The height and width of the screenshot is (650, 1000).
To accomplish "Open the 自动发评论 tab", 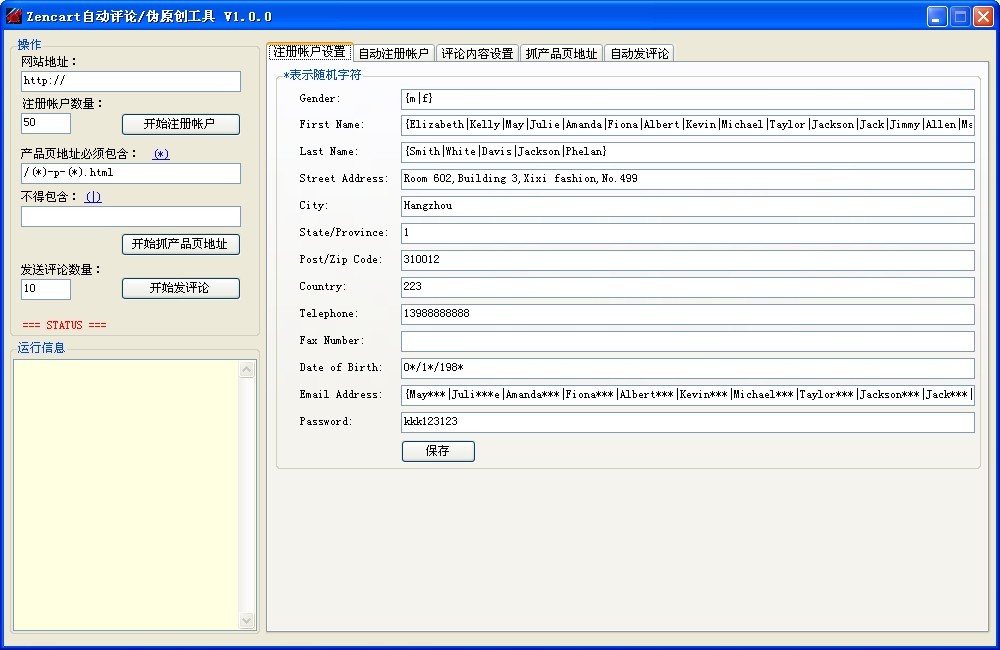I will [x=639, y=54].
